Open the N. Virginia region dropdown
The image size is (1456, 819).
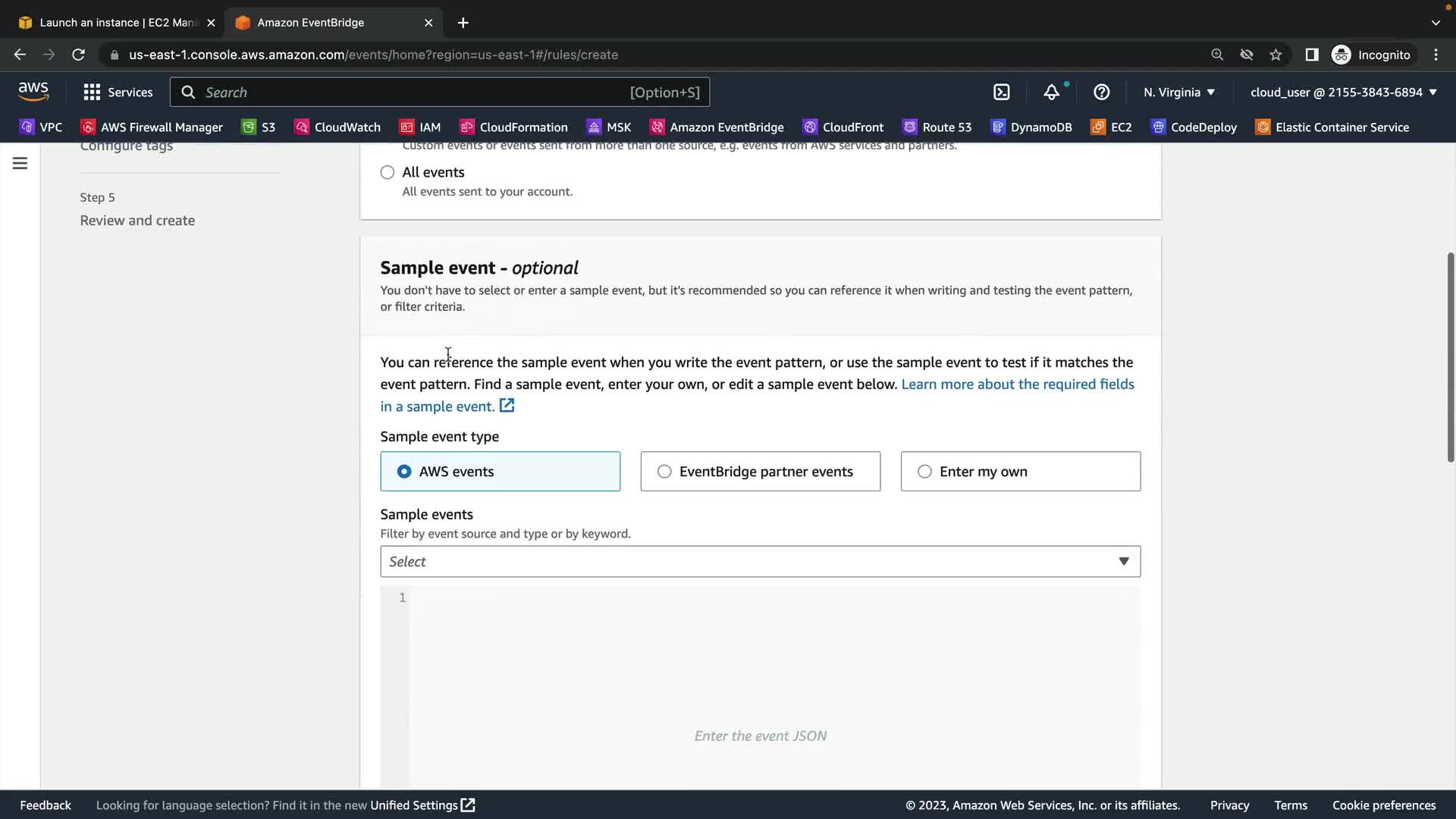pos(1179,93)
